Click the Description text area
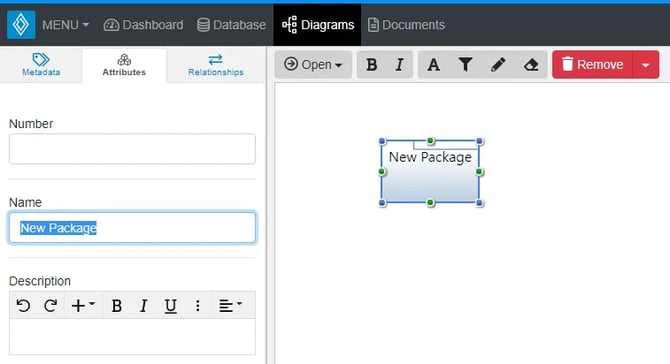 pyautogui.click(x=132, y=337)
